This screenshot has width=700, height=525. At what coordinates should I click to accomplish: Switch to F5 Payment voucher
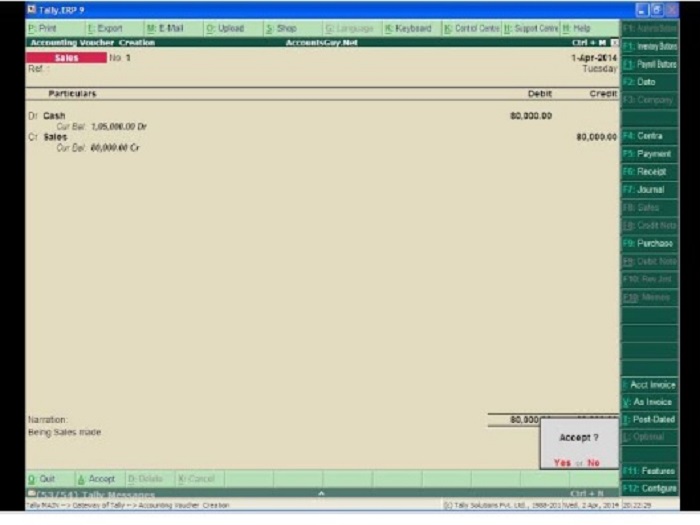pyautogui.click(x=650, y=154)
